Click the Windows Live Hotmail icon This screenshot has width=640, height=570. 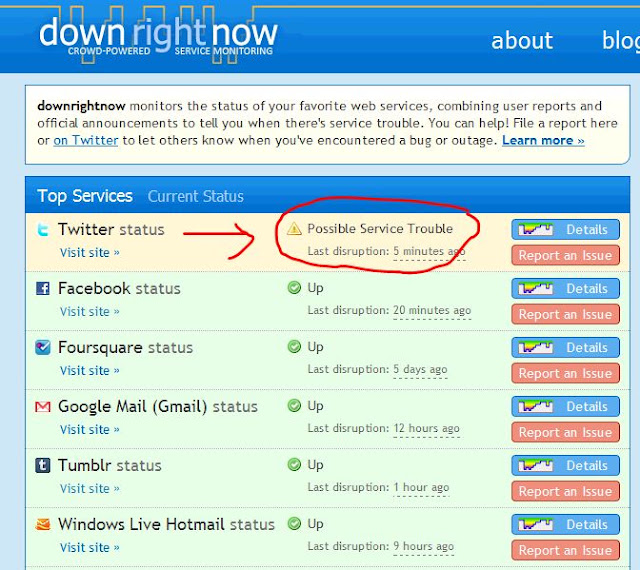(x=42, y=524)
